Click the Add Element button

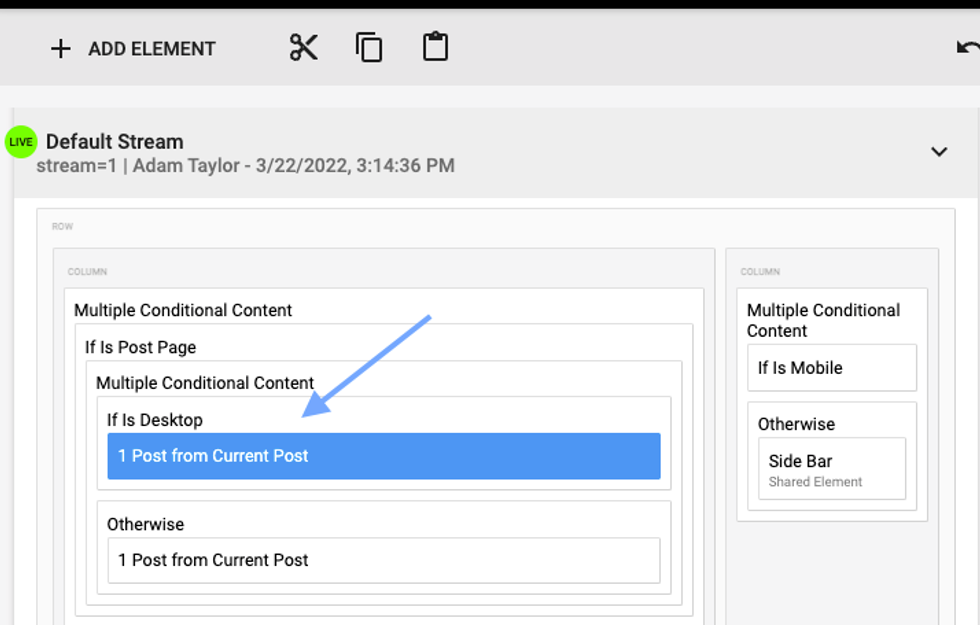pos(133,48)
